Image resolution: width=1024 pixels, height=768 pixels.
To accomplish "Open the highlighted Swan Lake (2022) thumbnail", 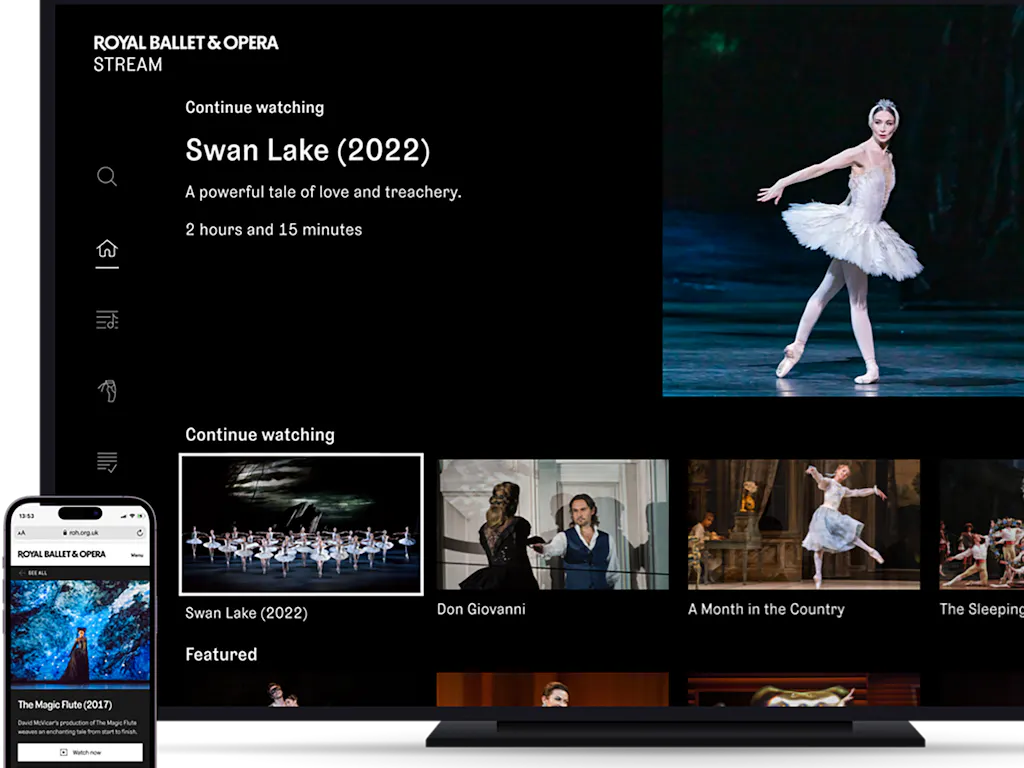I will (x=301, y=524).
